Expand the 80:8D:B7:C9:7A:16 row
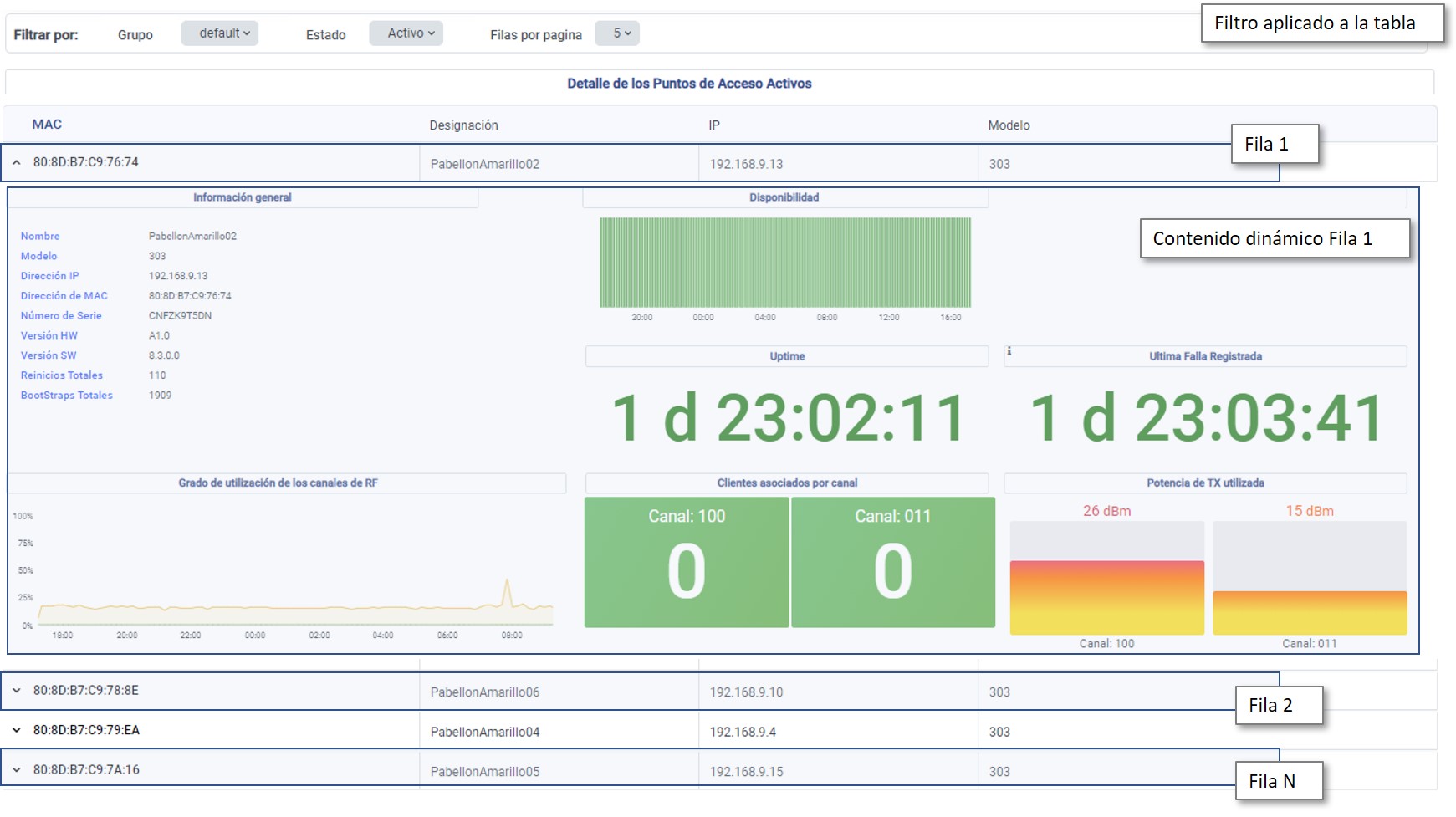1456x817 pixels. click(x=17, y=770)
